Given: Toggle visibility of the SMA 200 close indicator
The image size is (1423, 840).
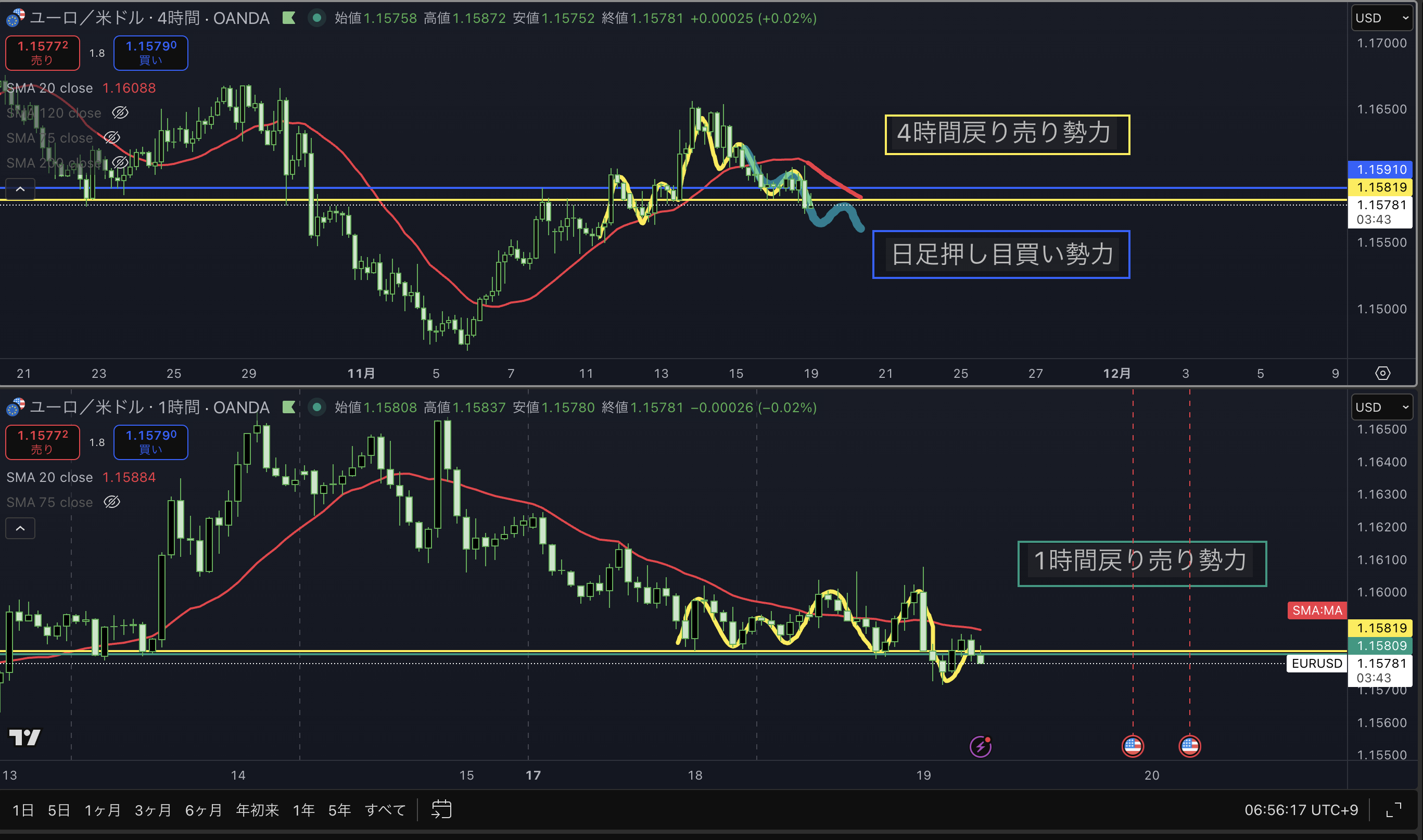Looking at the screenshot, I should point(120,162).
